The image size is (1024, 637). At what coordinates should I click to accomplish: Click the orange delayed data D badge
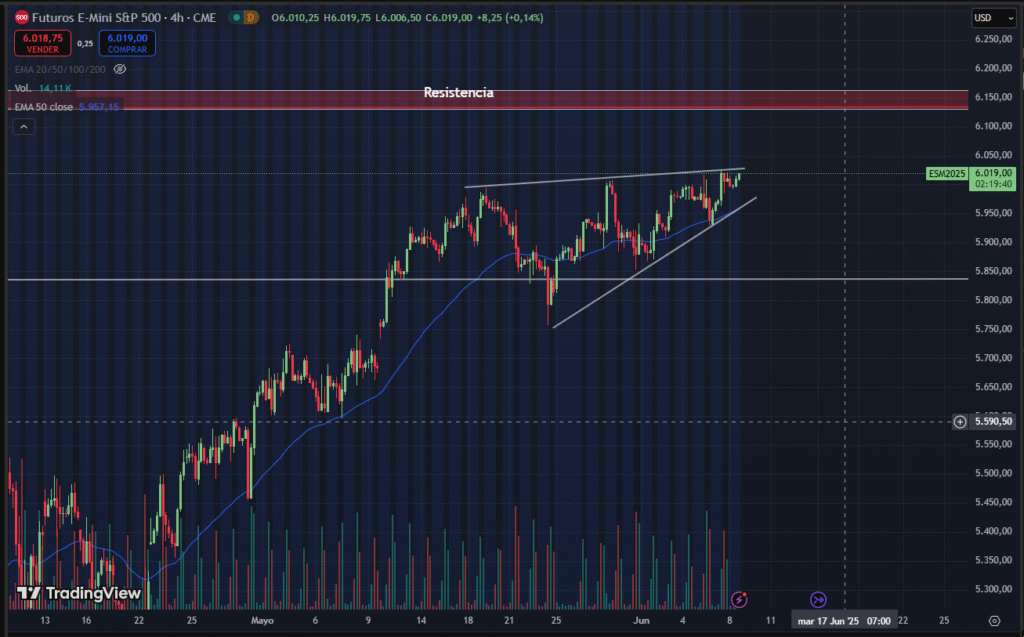(251, 17)
